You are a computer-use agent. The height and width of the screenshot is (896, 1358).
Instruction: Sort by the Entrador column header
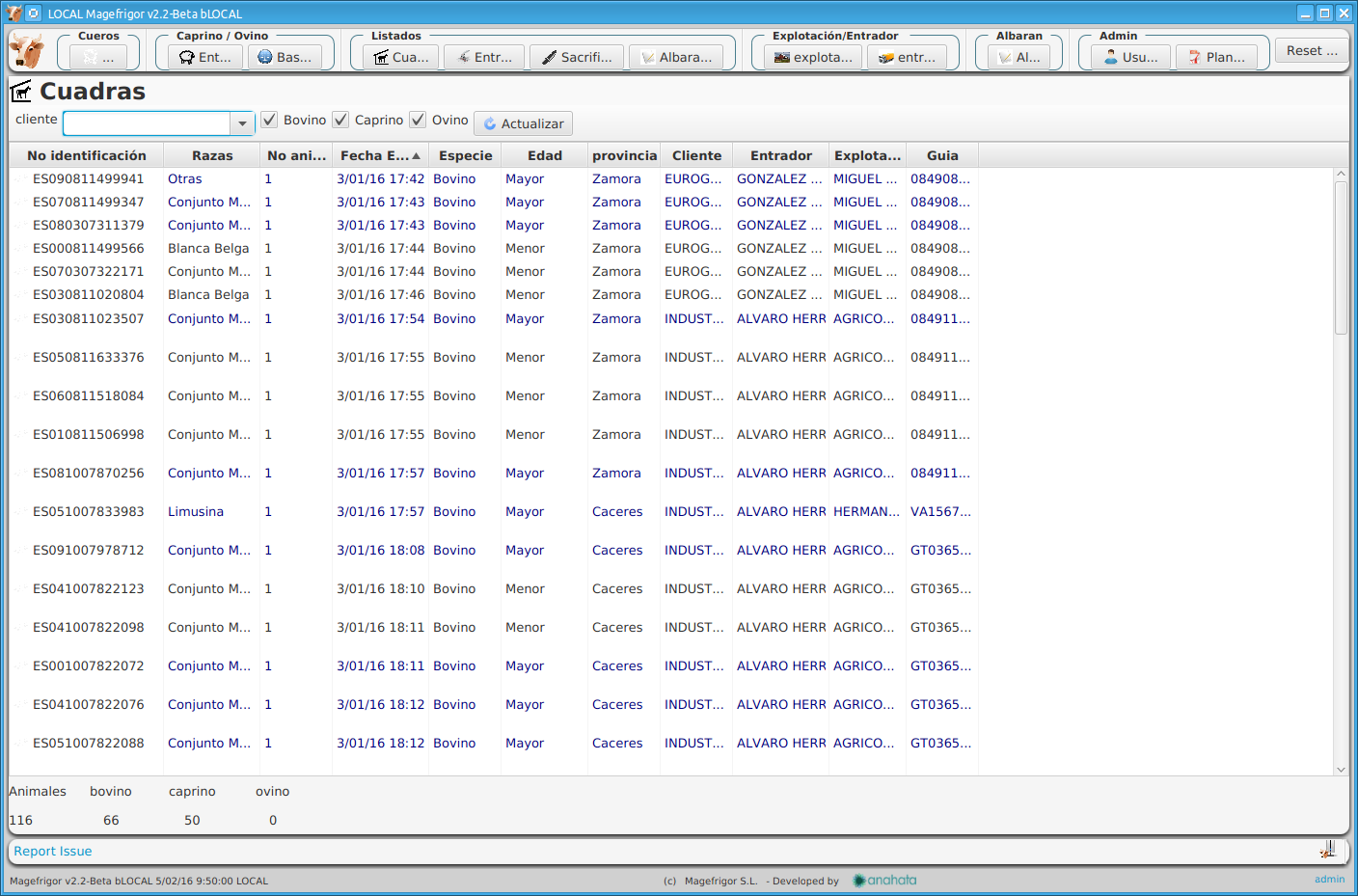click(781, 155)
